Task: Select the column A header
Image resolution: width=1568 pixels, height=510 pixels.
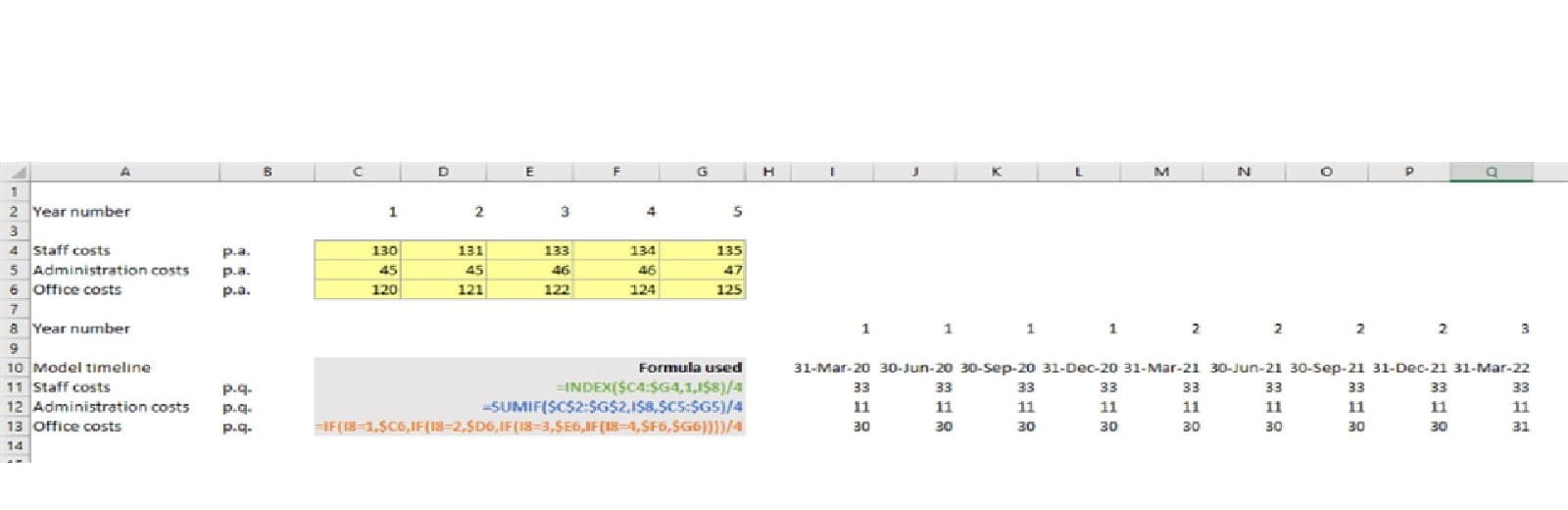Action: [124, 172]
